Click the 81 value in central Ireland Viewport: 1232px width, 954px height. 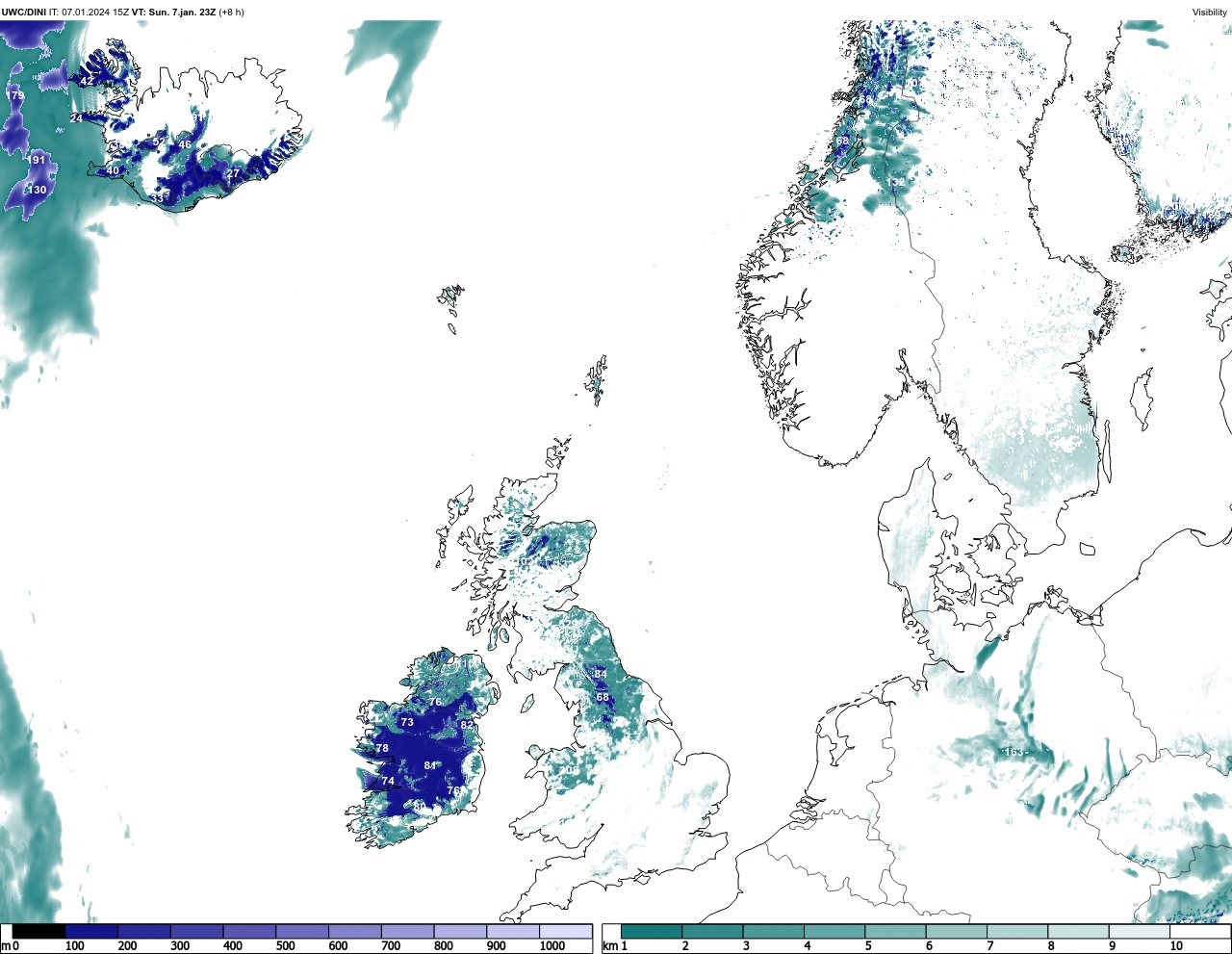[430, 765]
